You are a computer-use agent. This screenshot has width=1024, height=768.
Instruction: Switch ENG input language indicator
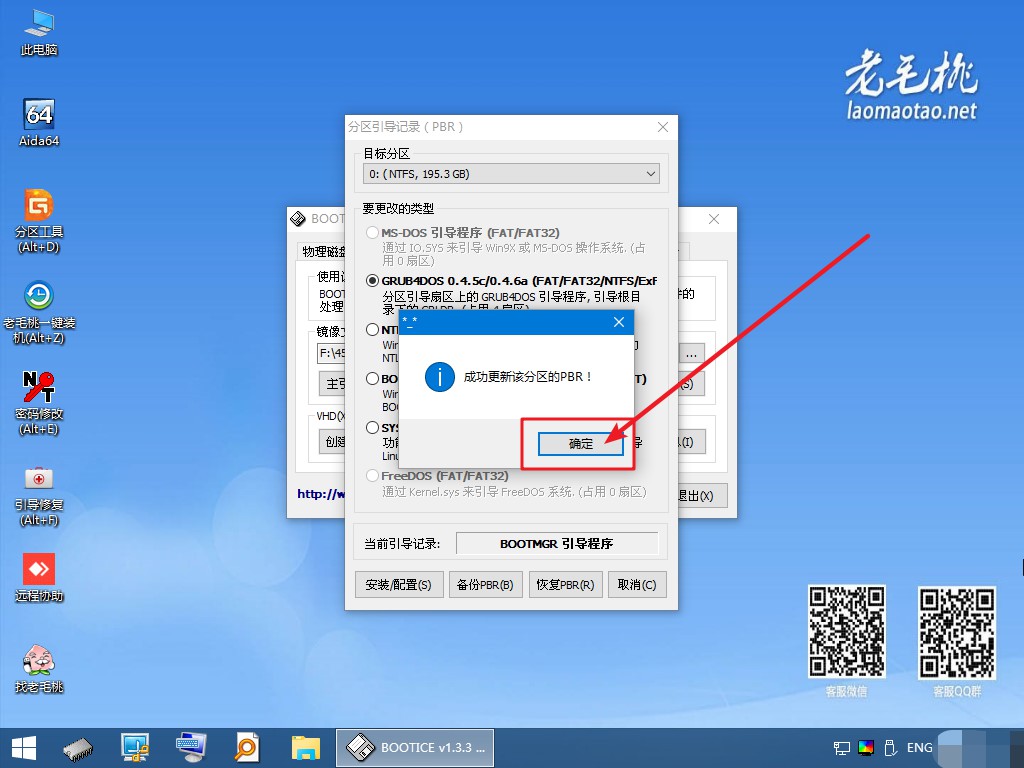click(x=920, y=748)
